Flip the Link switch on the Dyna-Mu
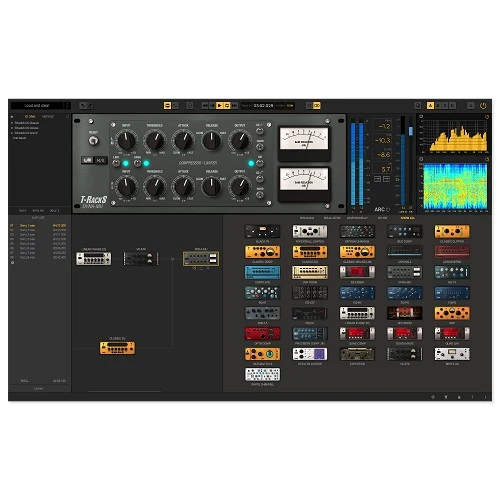 116,163
